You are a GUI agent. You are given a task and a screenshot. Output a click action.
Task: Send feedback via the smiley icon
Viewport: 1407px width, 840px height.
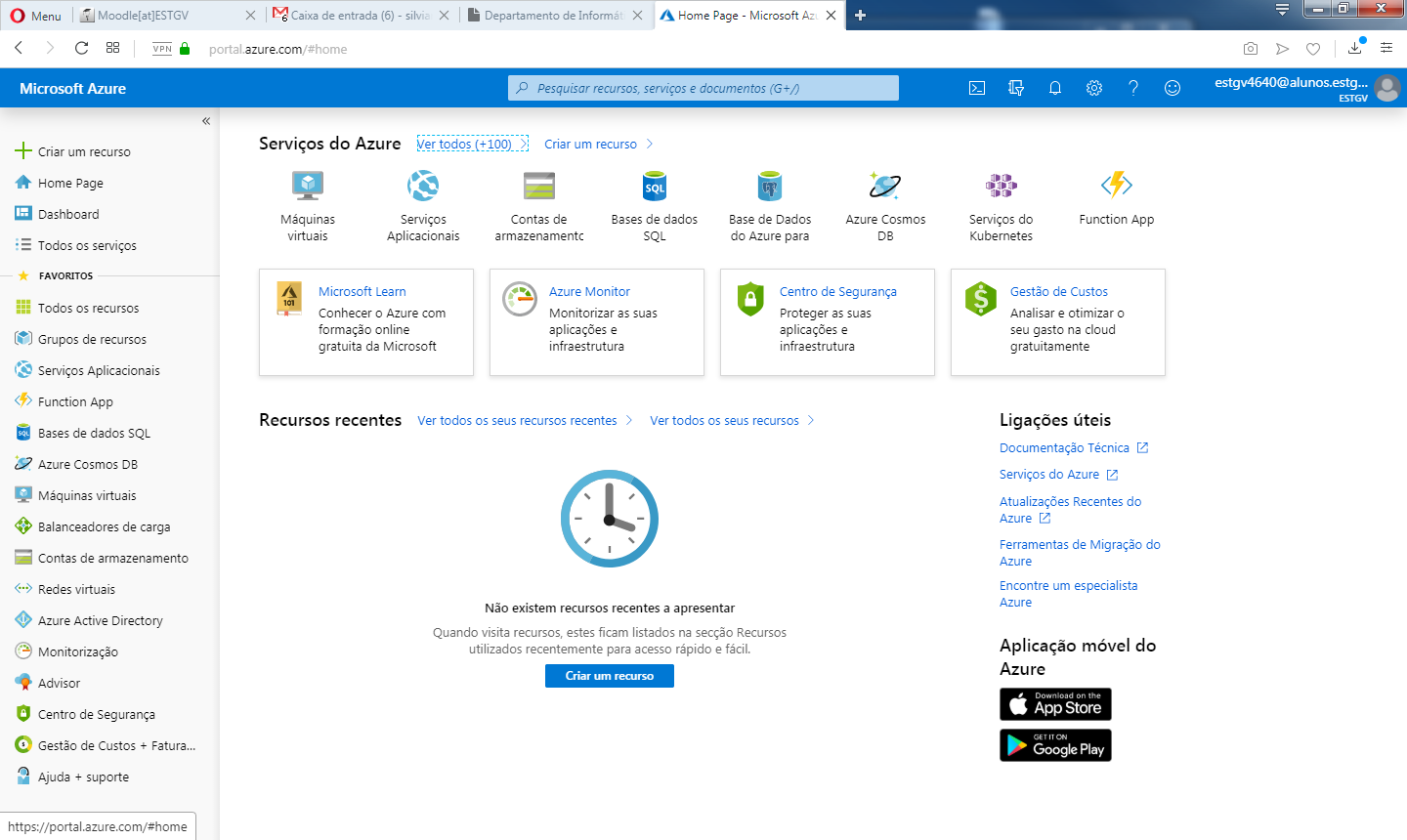[1172, 88]
